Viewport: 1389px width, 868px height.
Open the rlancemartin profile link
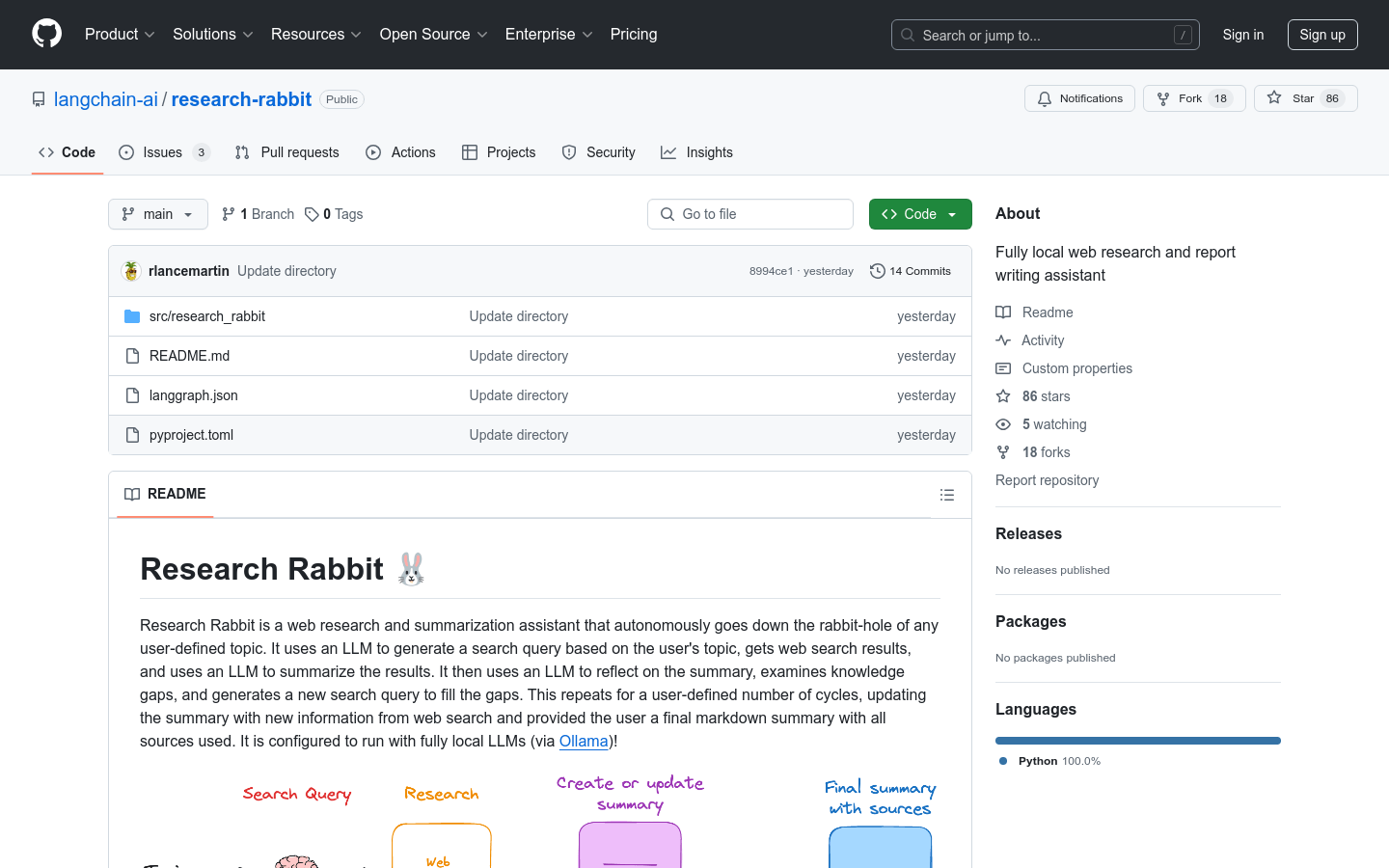coord(189,271)
